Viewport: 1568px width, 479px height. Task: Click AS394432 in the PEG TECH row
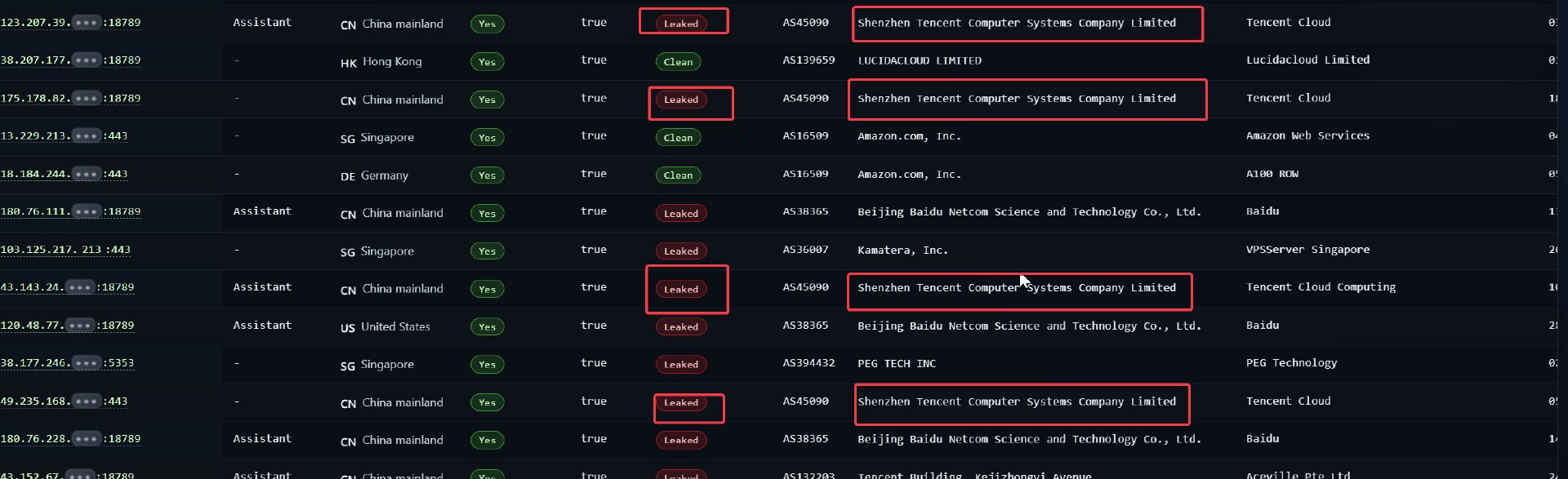[808, 363]
